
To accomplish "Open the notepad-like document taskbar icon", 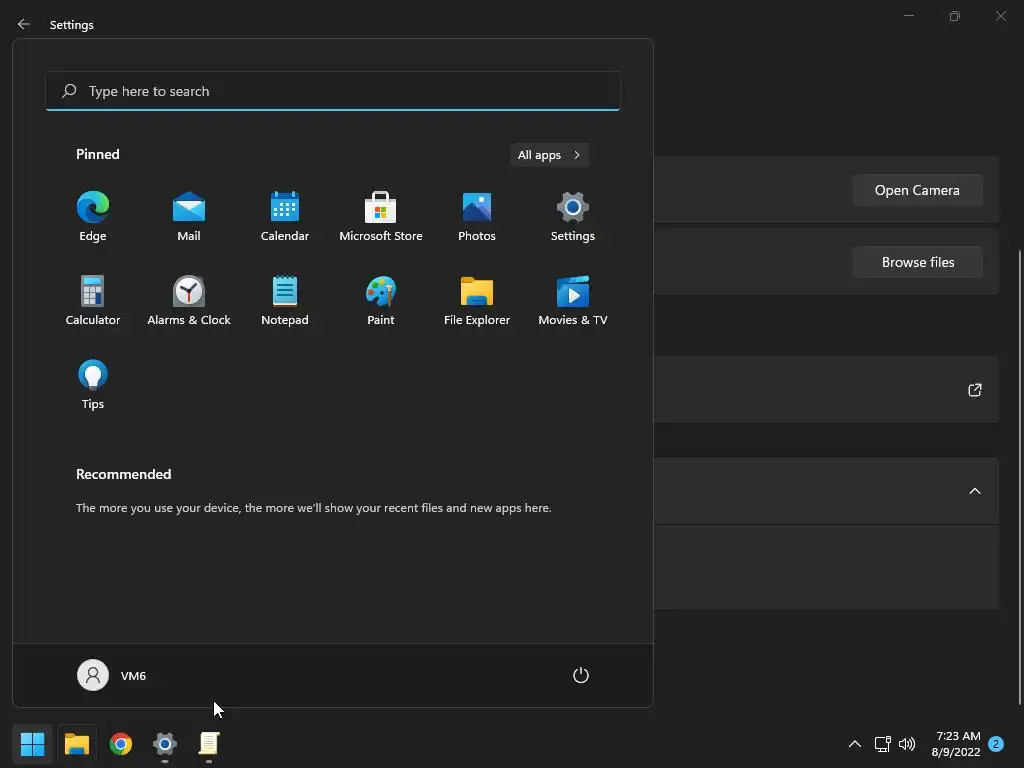I will click(209, 743).
